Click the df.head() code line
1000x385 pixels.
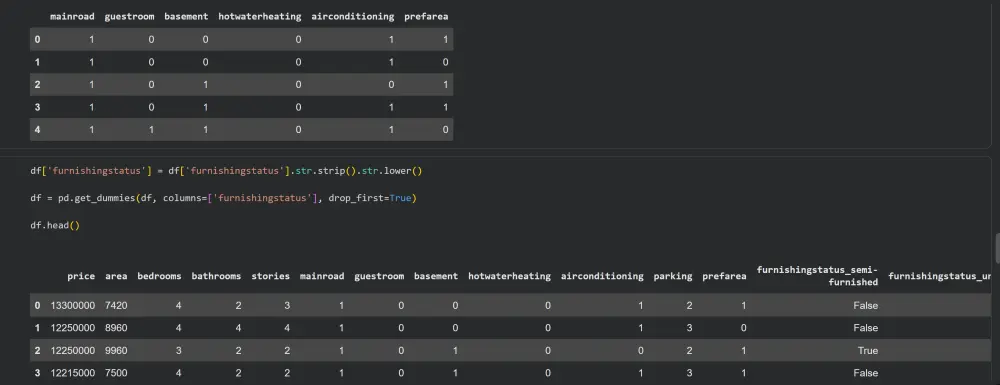point(55,226)
